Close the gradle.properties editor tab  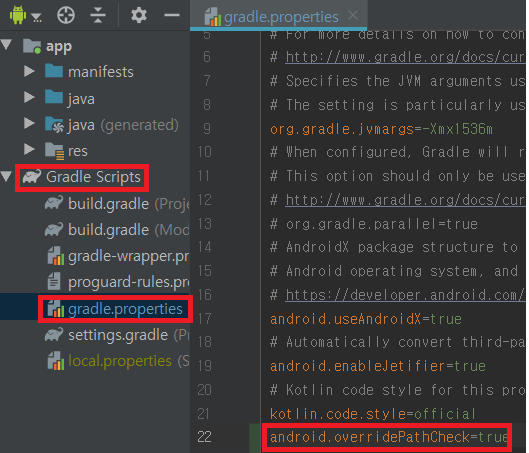click(x=353, y=15)
